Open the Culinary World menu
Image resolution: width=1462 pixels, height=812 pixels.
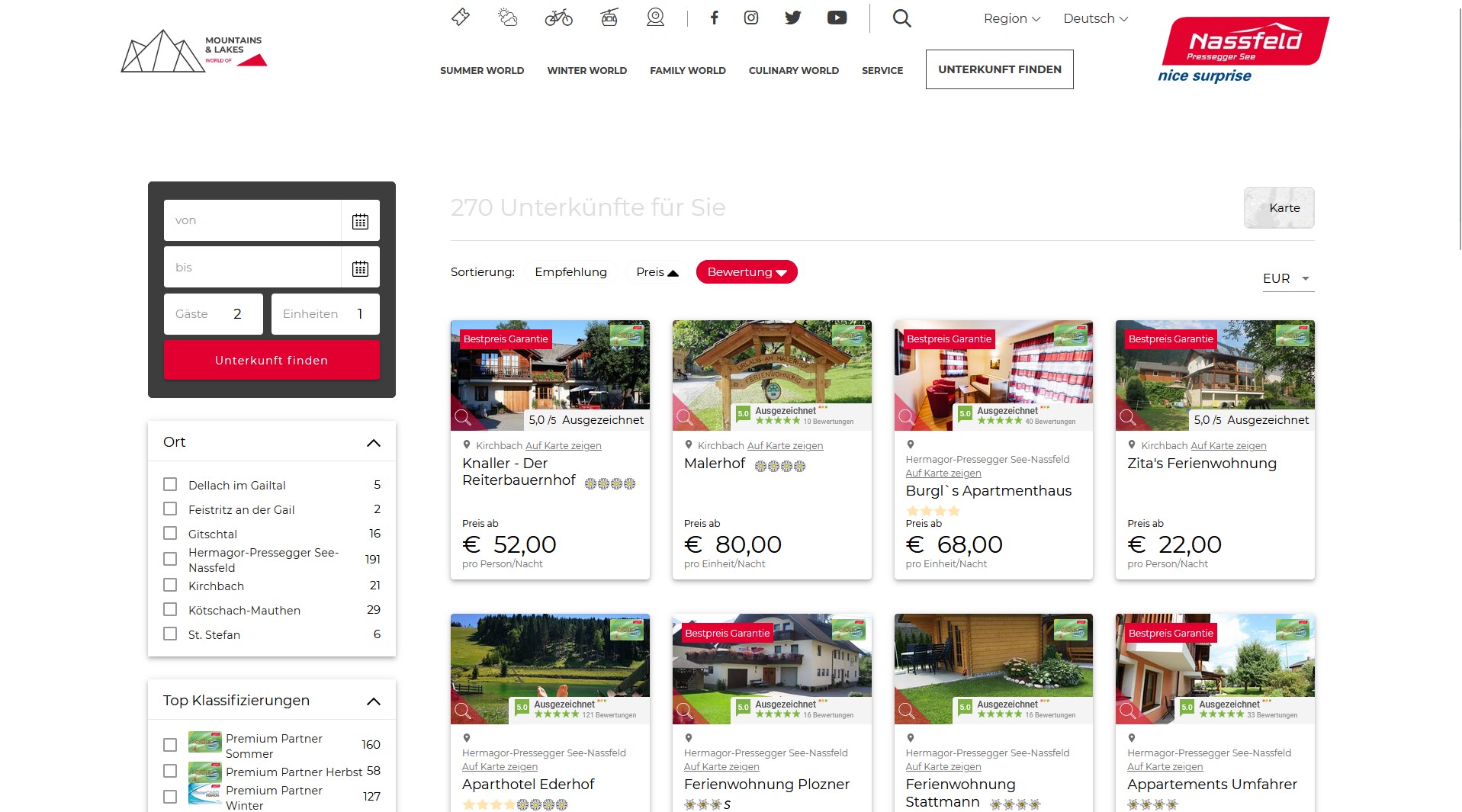point(793,70)
